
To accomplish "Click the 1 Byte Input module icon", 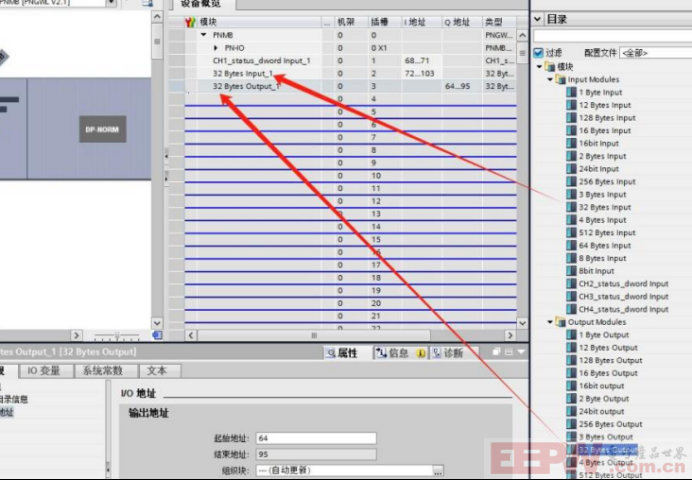I will (571, 92).
